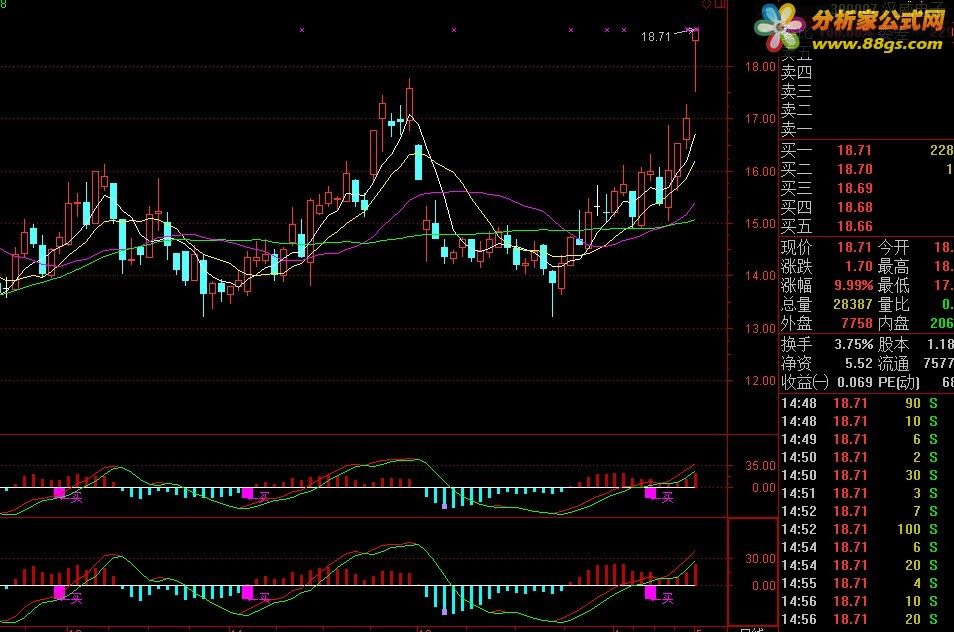Select the 14:52 trade row with volume 100
This screenshot has height=632, width=954.
click(866, 529)
